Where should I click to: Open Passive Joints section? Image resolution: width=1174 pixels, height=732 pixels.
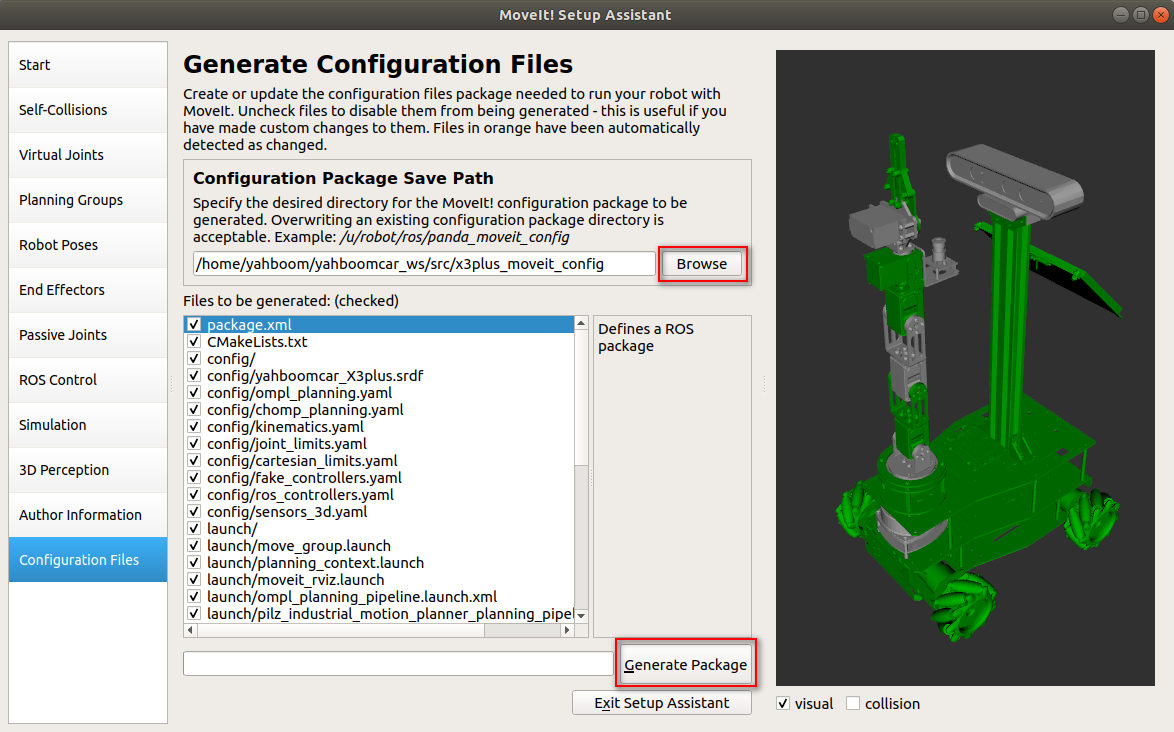[88, 335]
